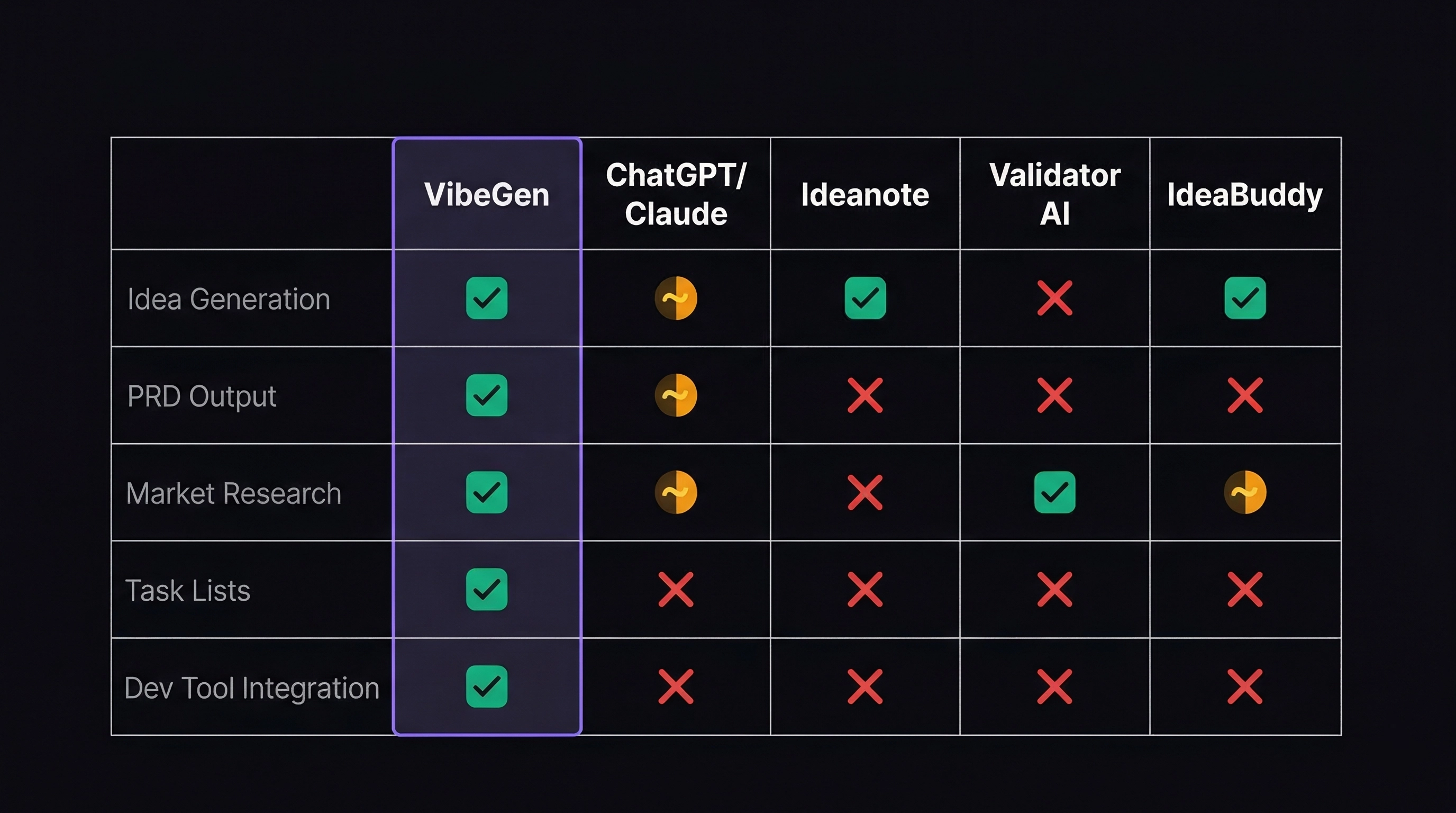The image size is (1456, 813).
Task: Click Ideanote's red X for Market Research
Action: coord(865,492)
